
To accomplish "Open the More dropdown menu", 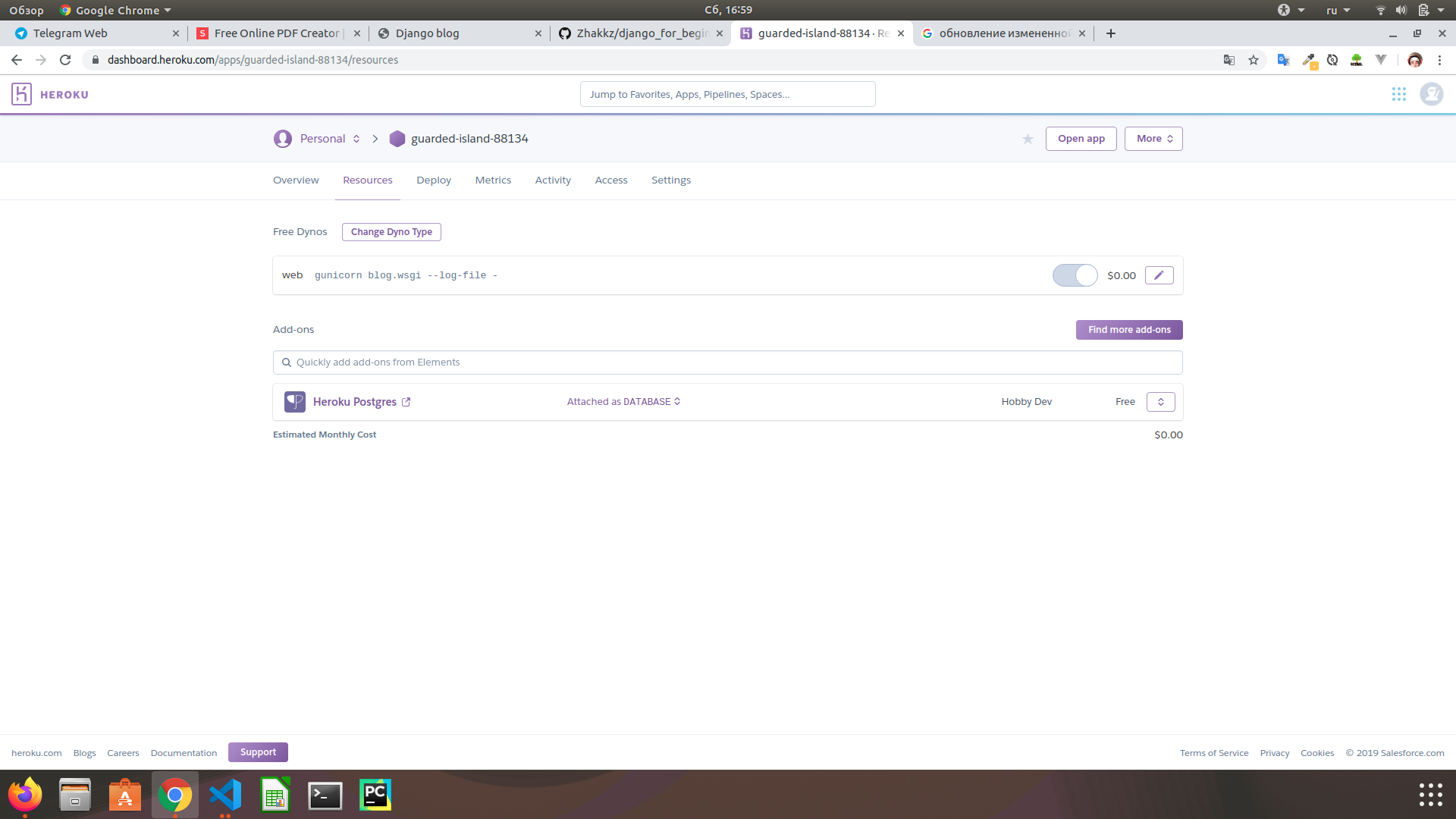I will (1153, 139).
